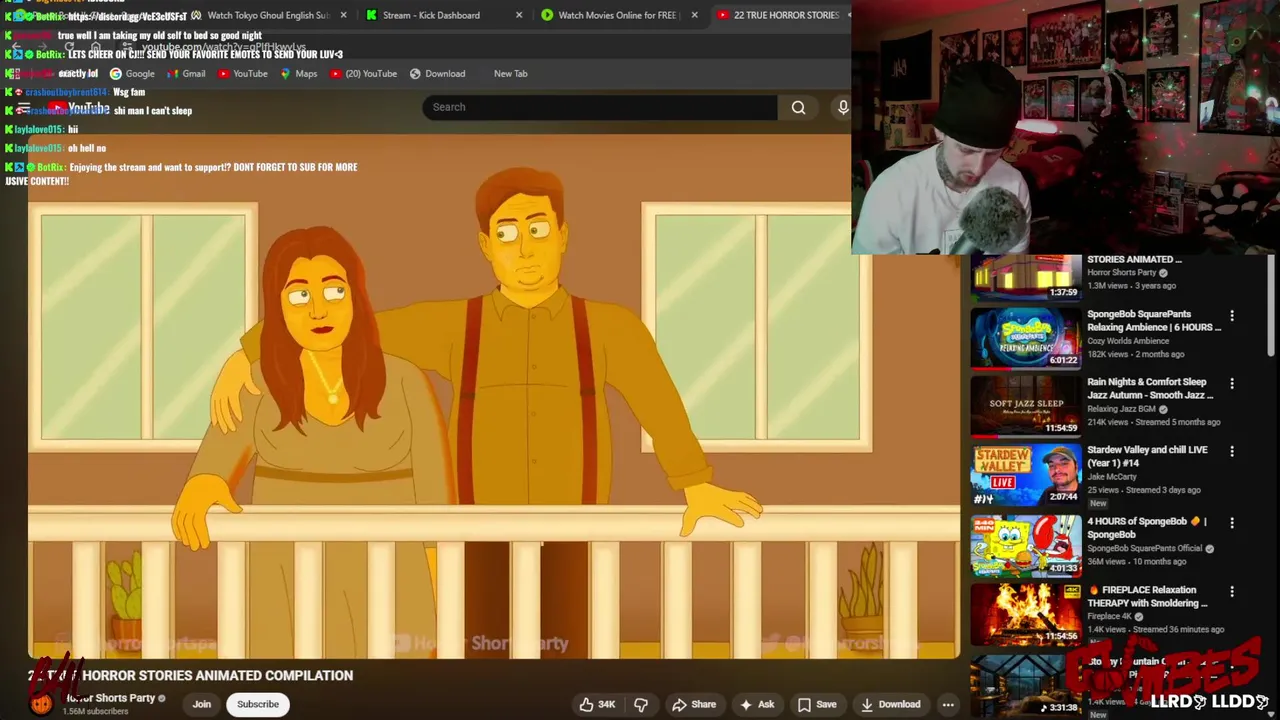This screenshot has height=720, width=1280.
Task: Select the 22 TRUE HORROR STORIES tab
Action: (785, 15)
